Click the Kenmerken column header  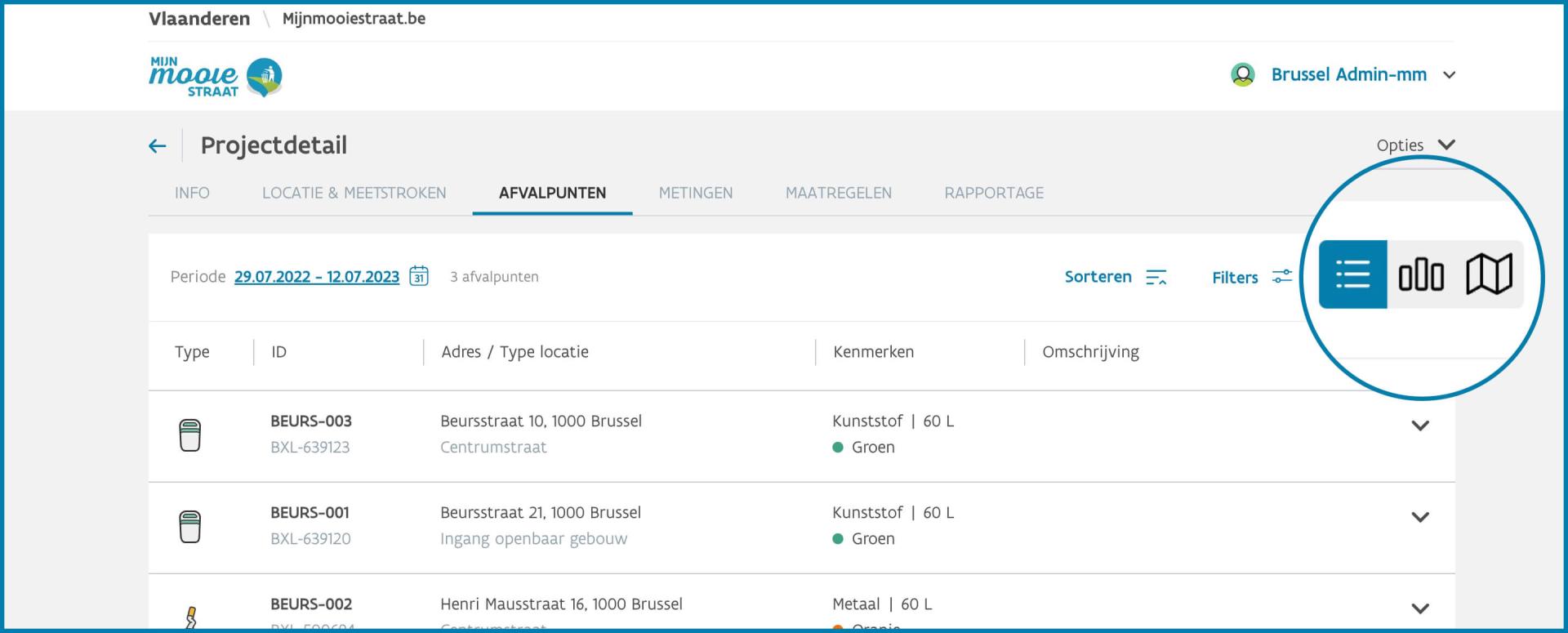[x=873, y=352]
